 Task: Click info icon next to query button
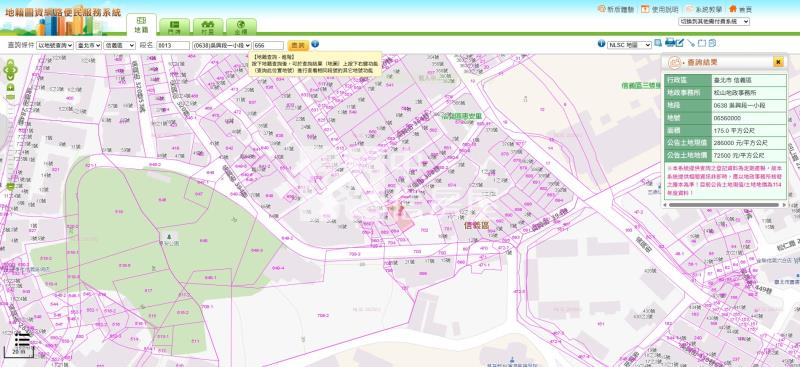(x=315, y=44)
